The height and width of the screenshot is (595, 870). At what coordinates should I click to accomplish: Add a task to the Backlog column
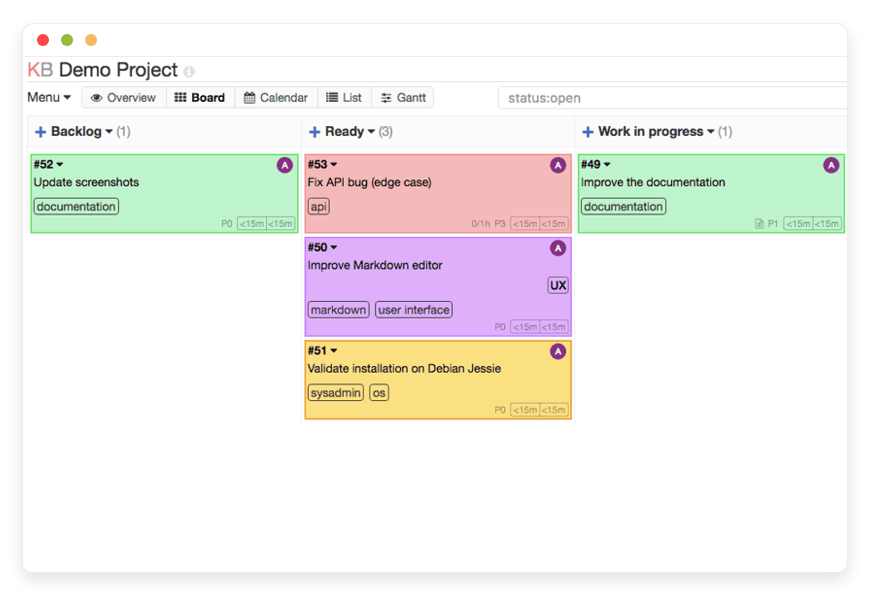(40, 132)
